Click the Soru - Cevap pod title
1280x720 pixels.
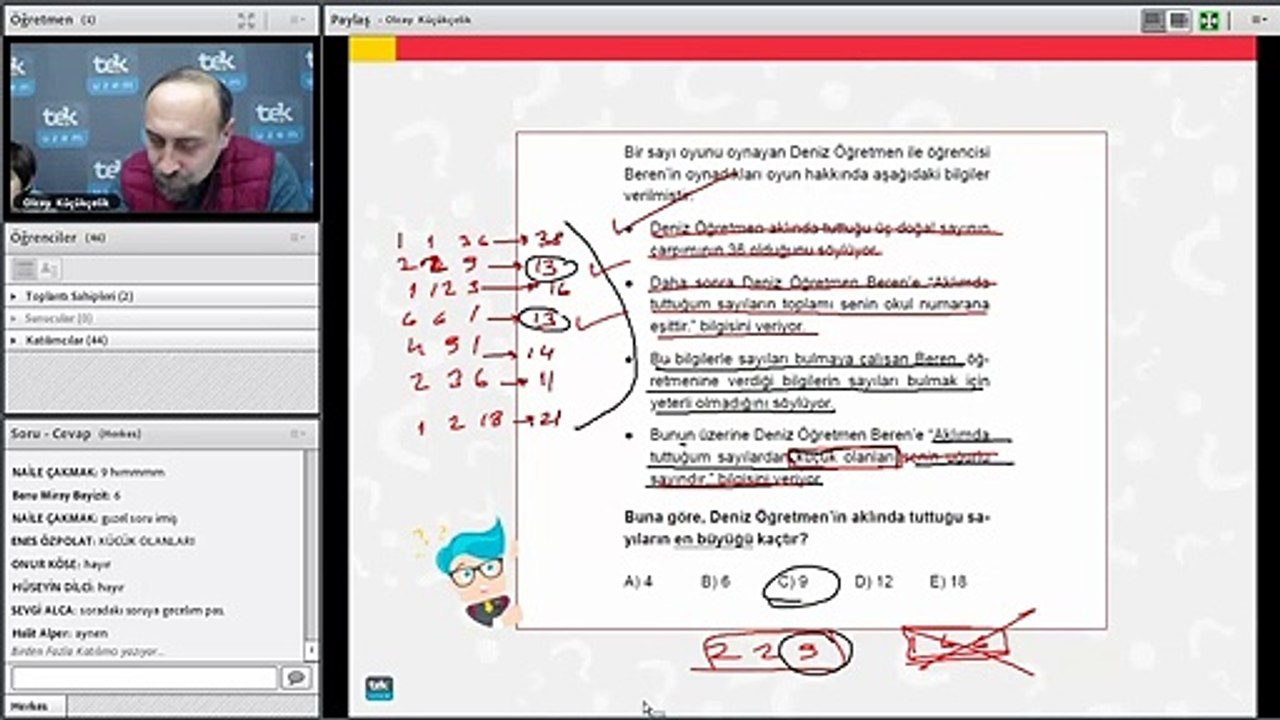[50, 434]
